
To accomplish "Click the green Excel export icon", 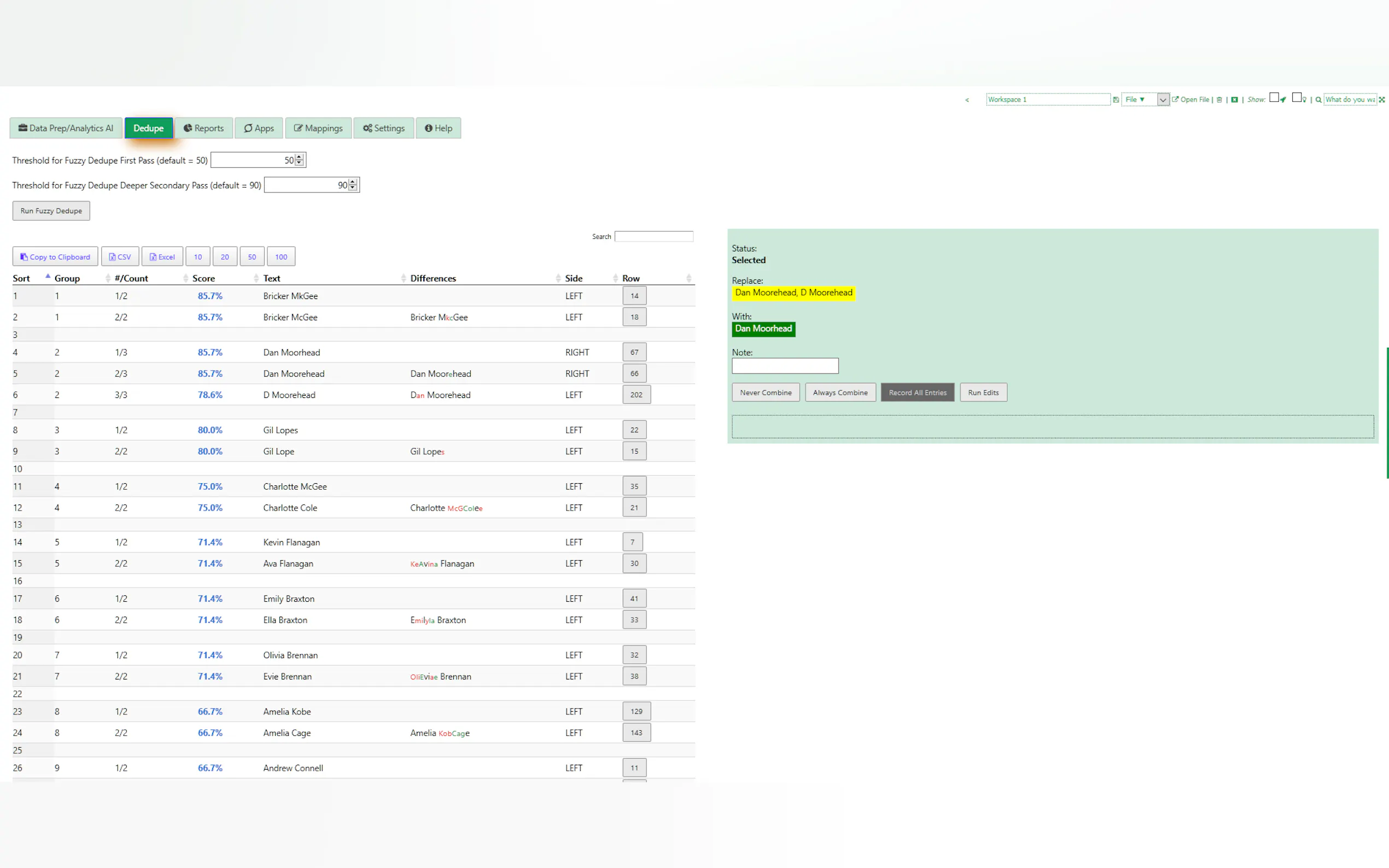I will (1235, 99).
